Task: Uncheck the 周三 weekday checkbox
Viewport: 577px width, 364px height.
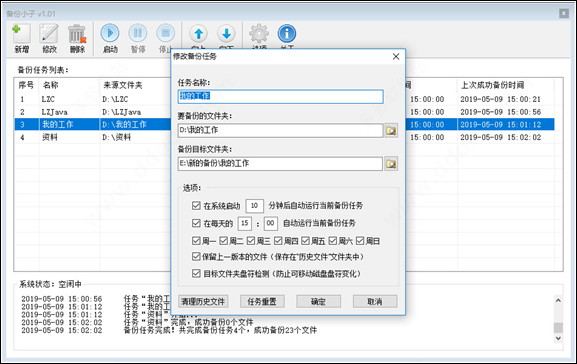Action: tap(251, 241)
